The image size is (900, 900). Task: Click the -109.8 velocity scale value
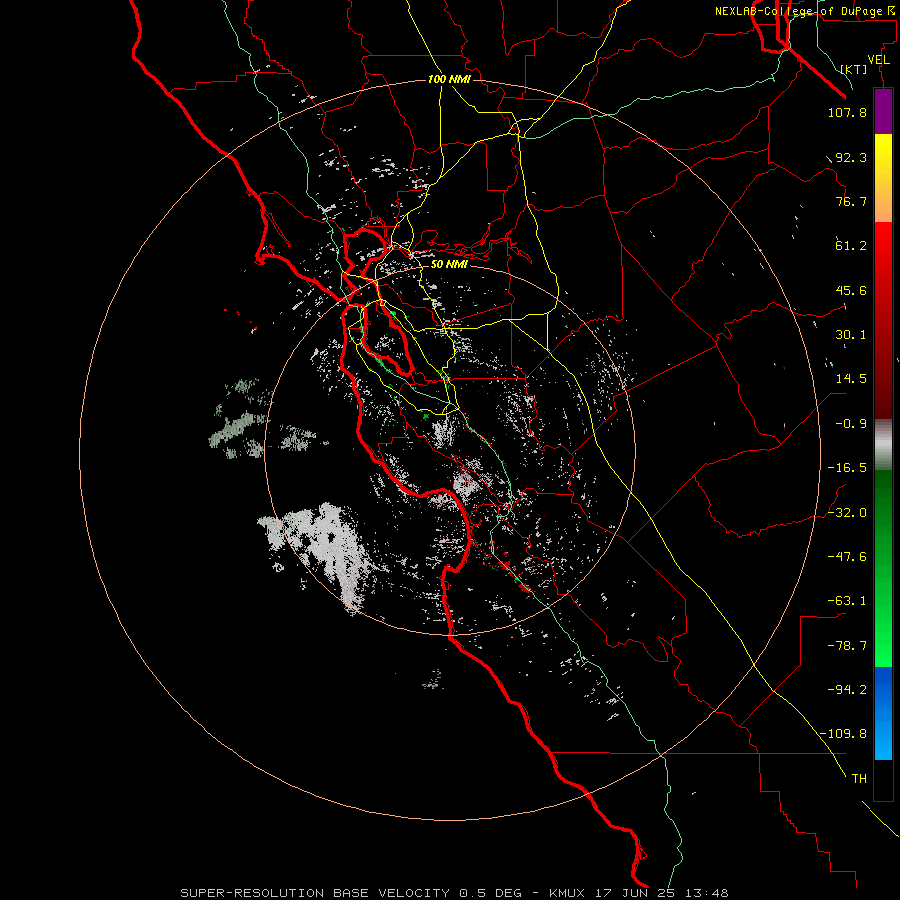[x=843, y=734]
